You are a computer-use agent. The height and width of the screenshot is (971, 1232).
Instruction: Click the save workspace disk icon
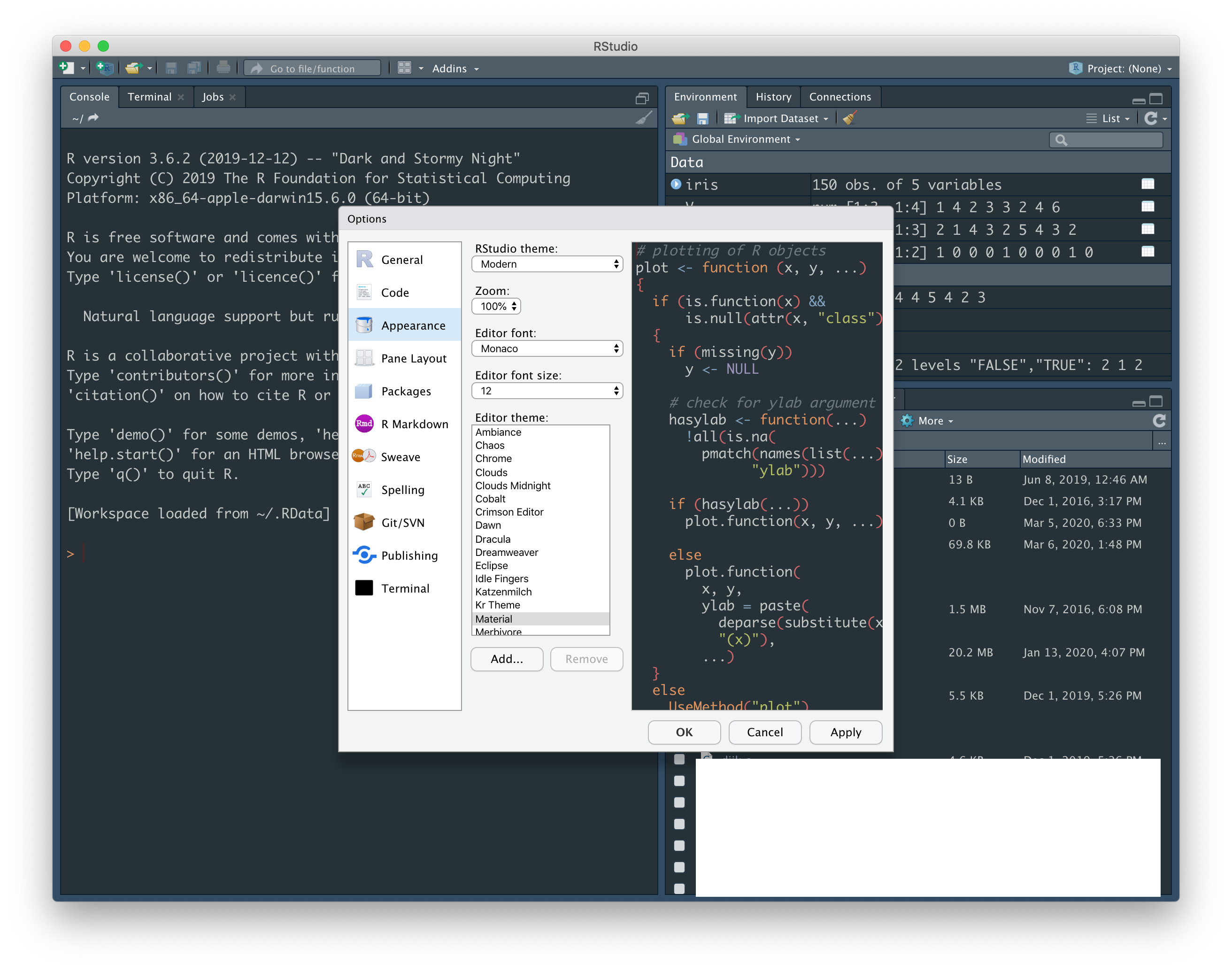(703, 118)
